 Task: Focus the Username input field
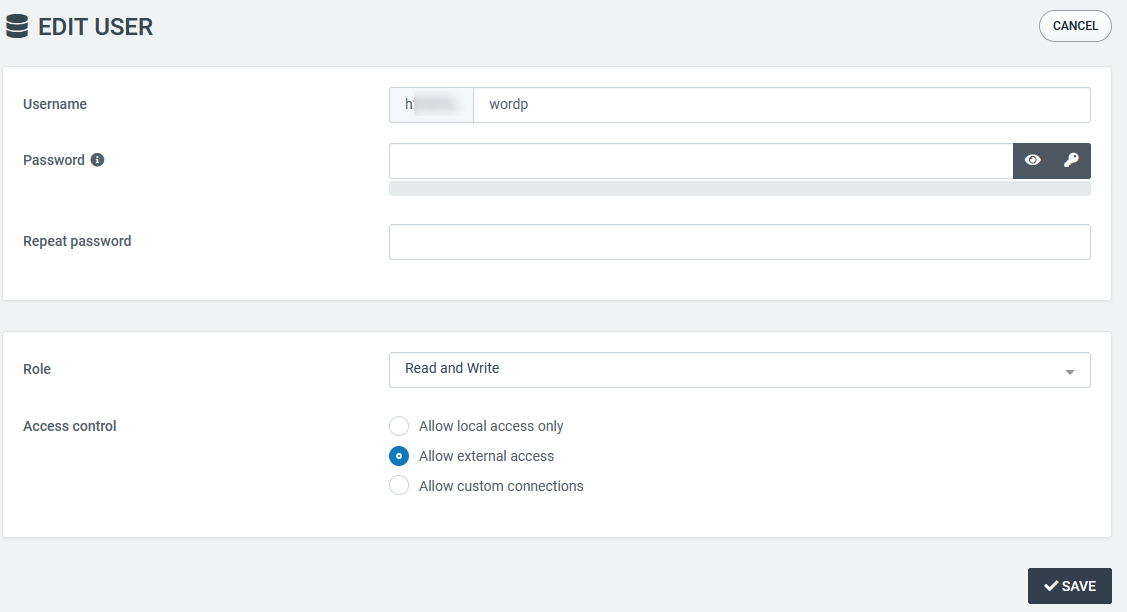[782, 105]
